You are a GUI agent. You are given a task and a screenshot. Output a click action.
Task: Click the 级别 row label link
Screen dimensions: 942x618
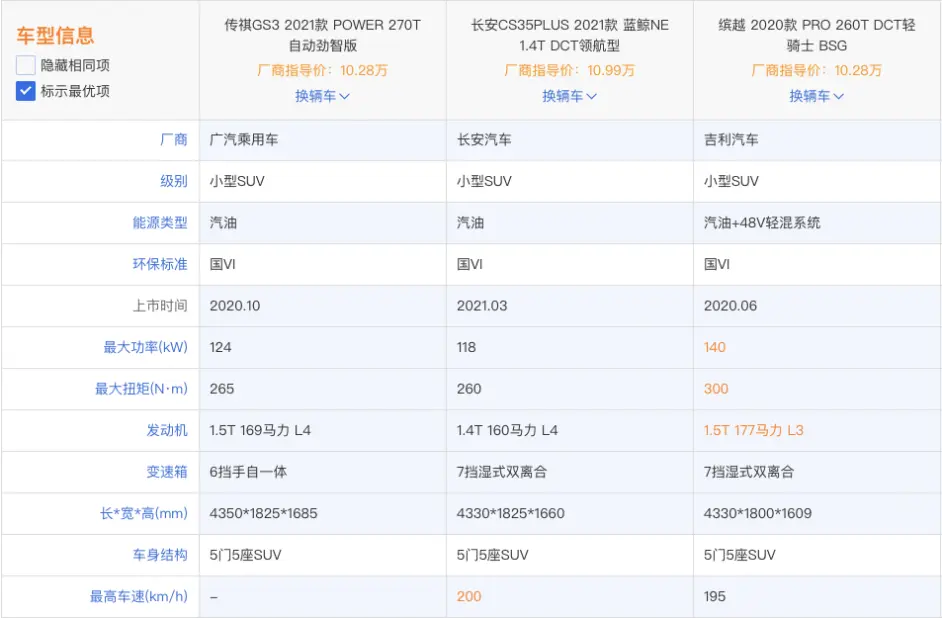(x=174, y=181)
